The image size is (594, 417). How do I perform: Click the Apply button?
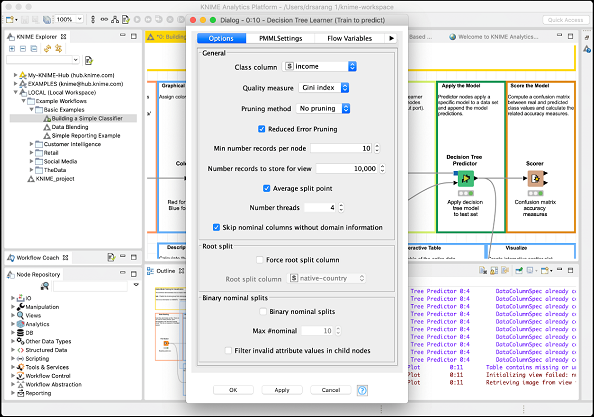(x=282, y=390)
